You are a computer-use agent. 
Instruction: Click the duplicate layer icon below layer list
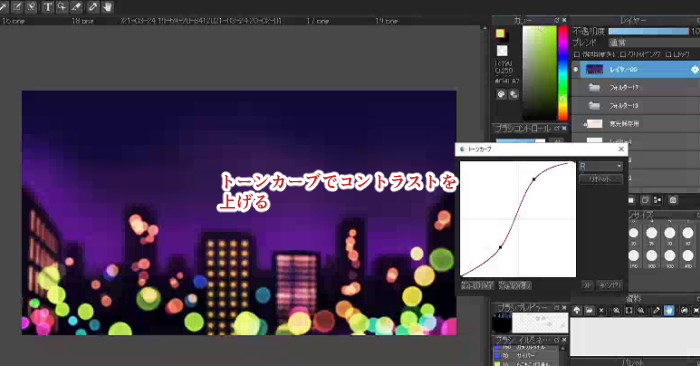(645, 200)
